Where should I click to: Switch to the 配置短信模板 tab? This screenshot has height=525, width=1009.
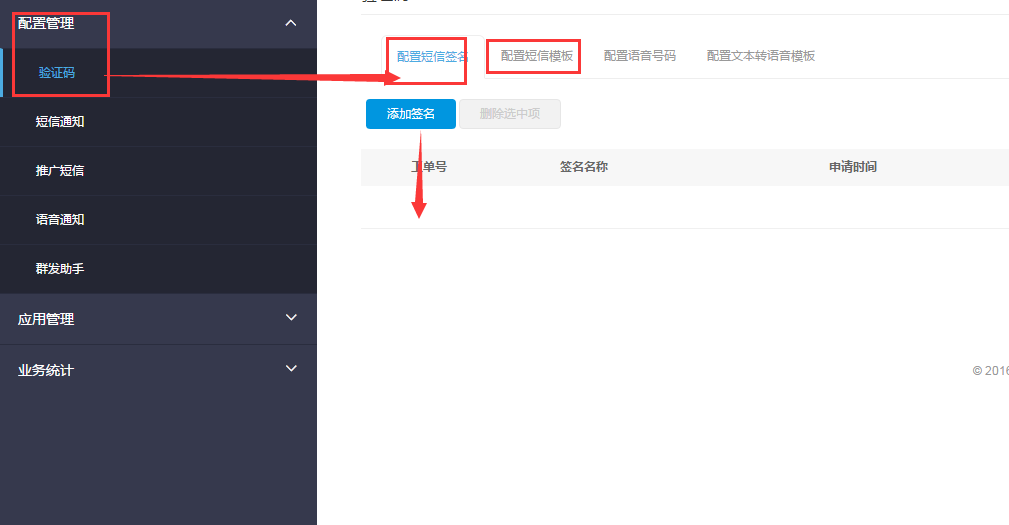[537, 56]
